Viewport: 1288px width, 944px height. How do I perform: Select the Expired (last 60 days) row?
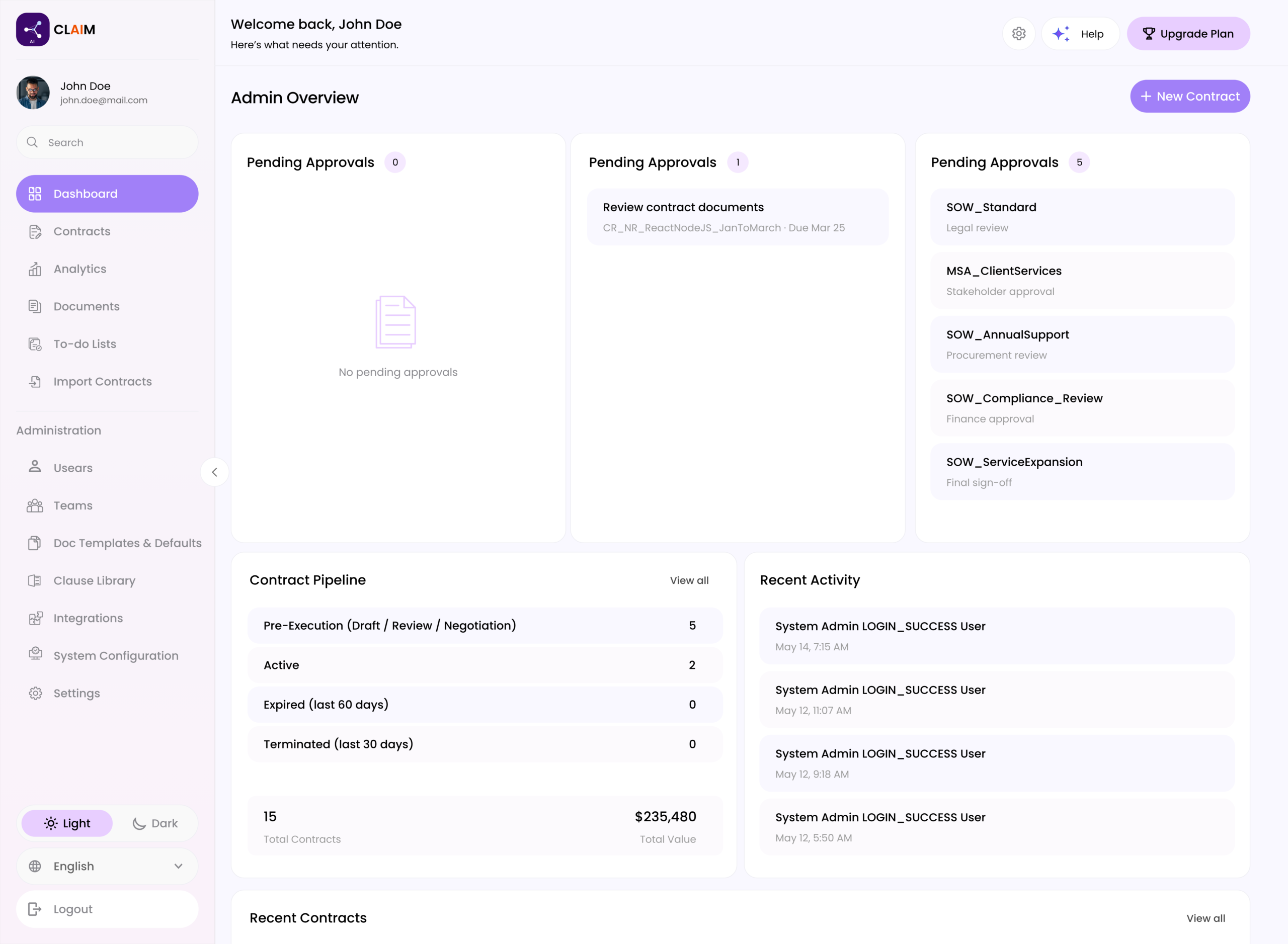point(485,705)
